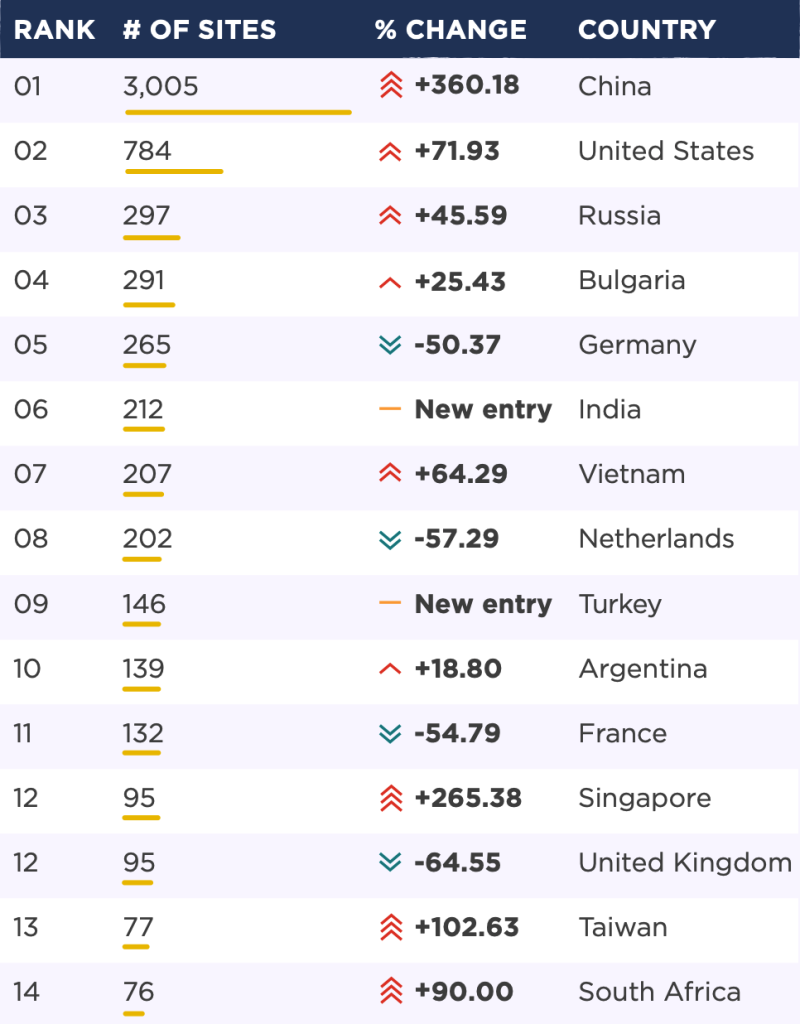Click the COUNTRY column header
The height and width of the screenshot is (1024, 800).
pyautogui.click(x=647, y=30)
